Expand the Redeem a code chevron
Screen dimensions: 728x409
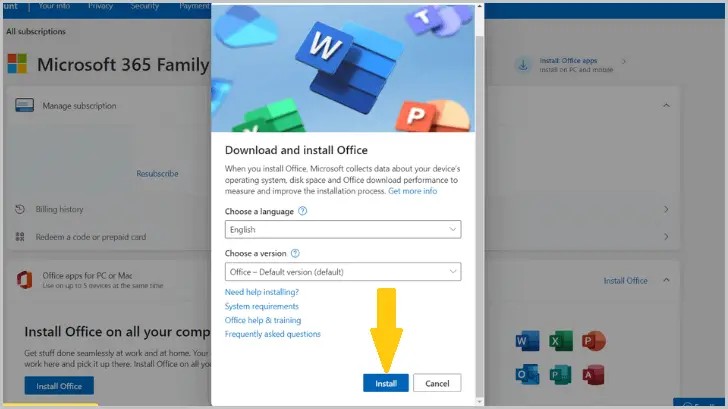(x=666, y=237)
